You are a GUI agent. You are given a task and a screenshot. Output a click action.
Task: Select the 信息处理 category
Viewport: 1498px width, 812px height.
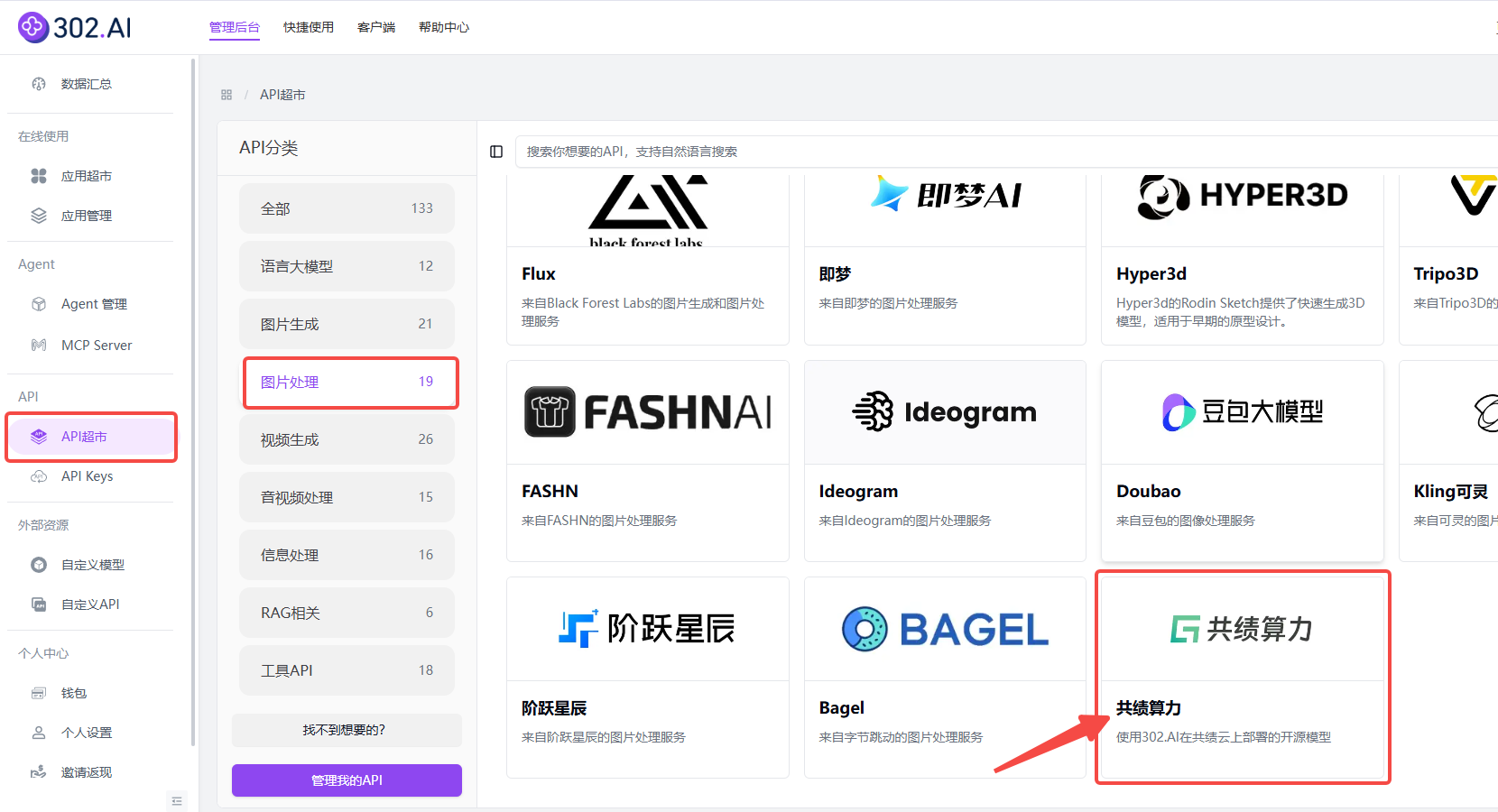(347, 555)
